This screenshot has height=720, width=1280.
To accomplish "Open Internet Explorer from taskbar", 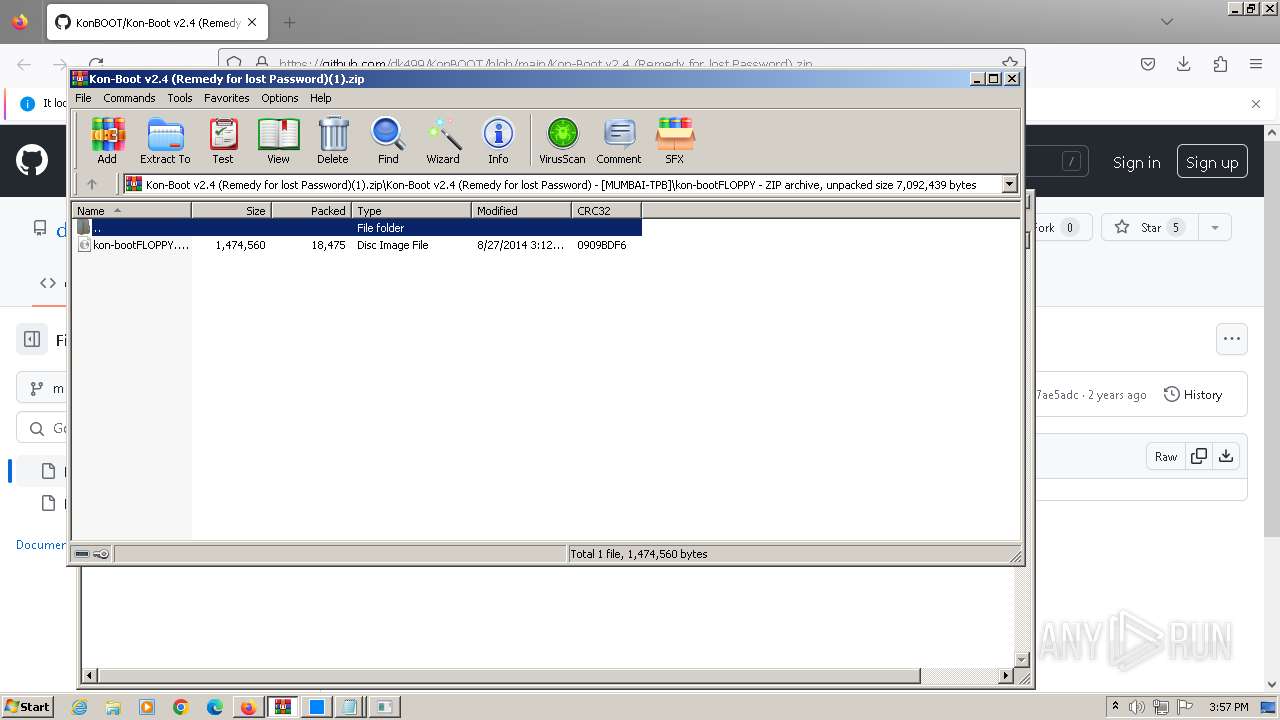I will click(x=79, y=707).
